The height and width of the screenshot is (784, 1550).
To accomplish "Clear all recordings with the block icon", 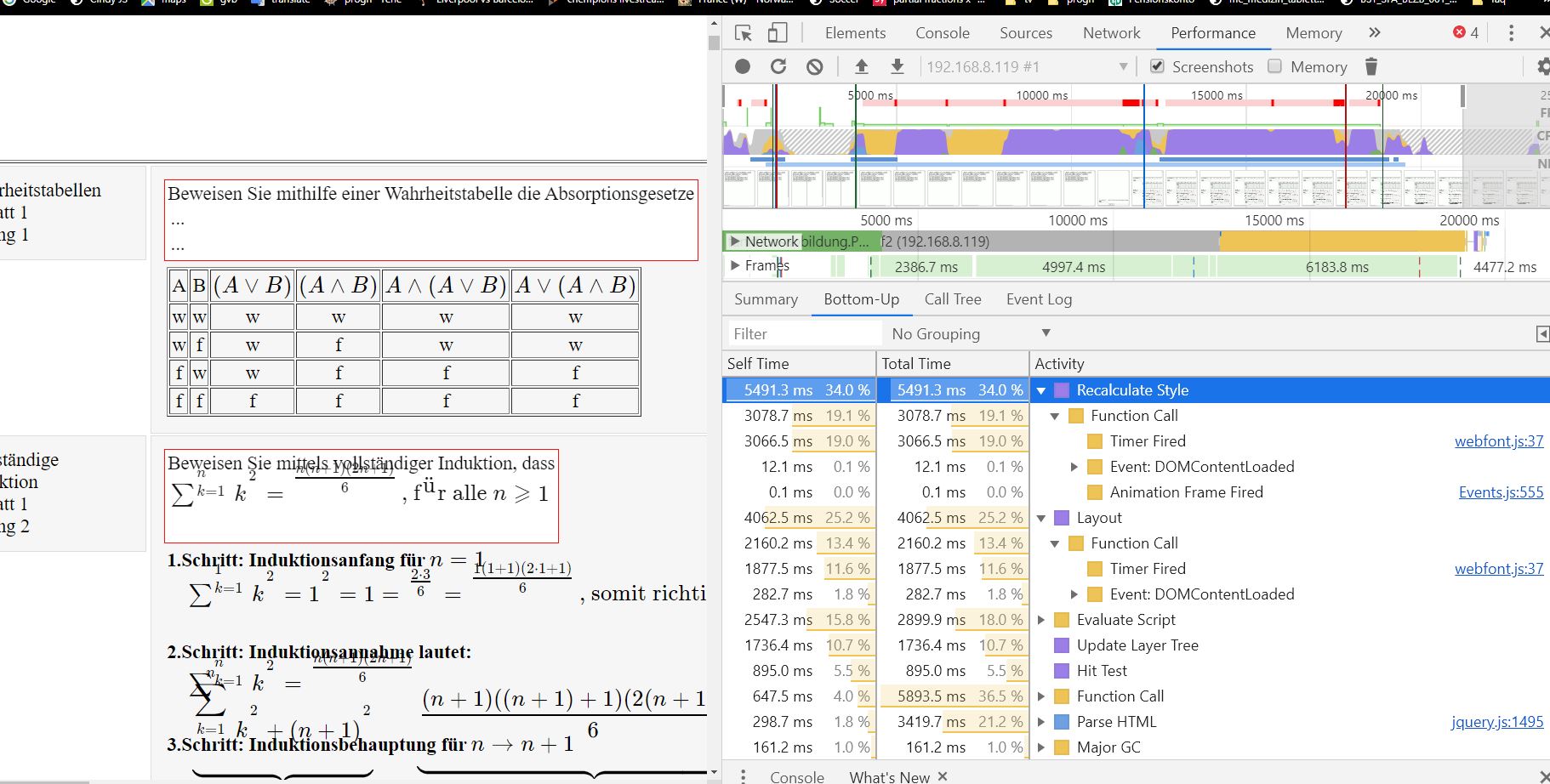I will (815, 66).
